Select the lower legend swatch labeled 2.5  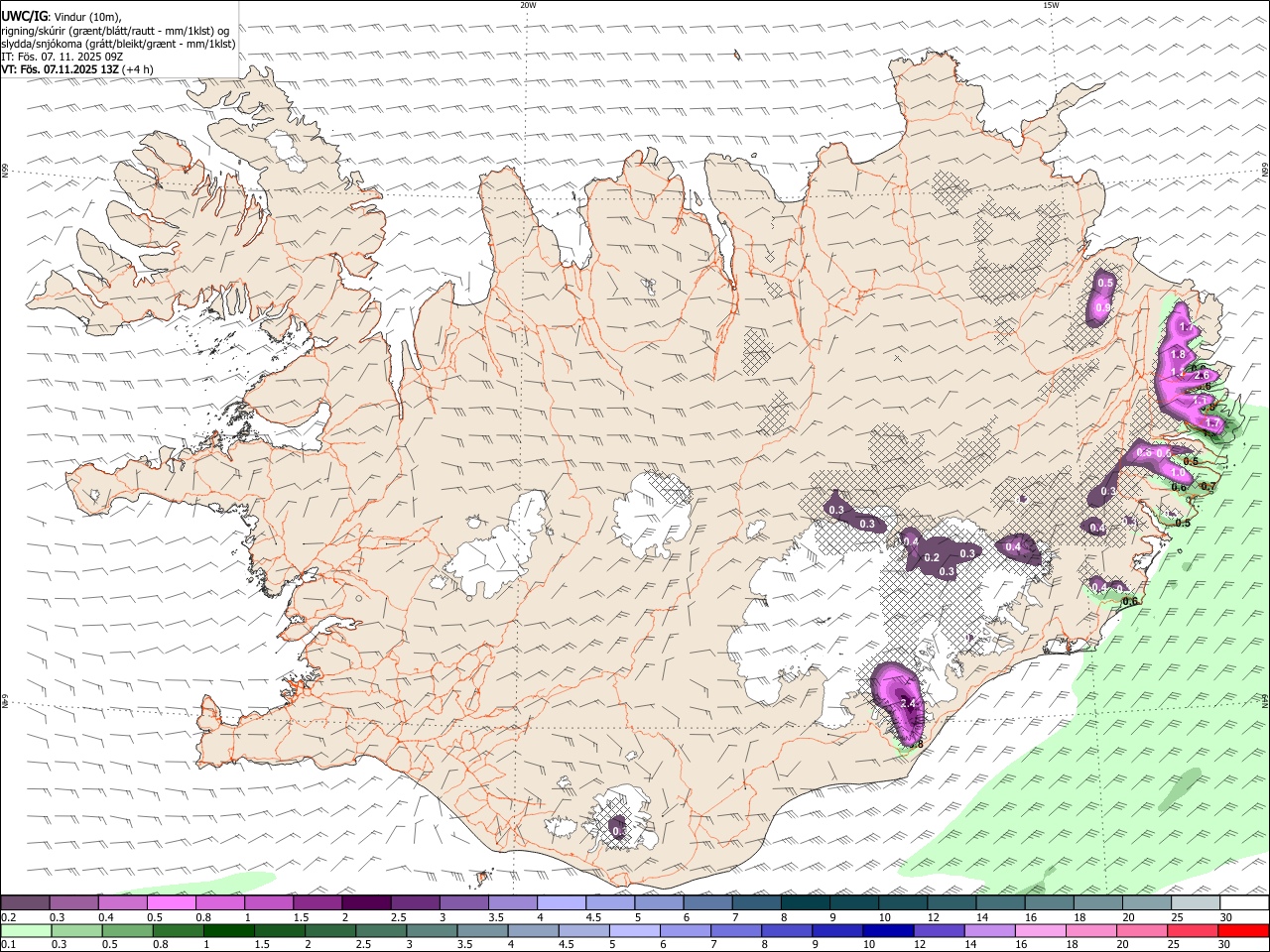pos(380,930)
